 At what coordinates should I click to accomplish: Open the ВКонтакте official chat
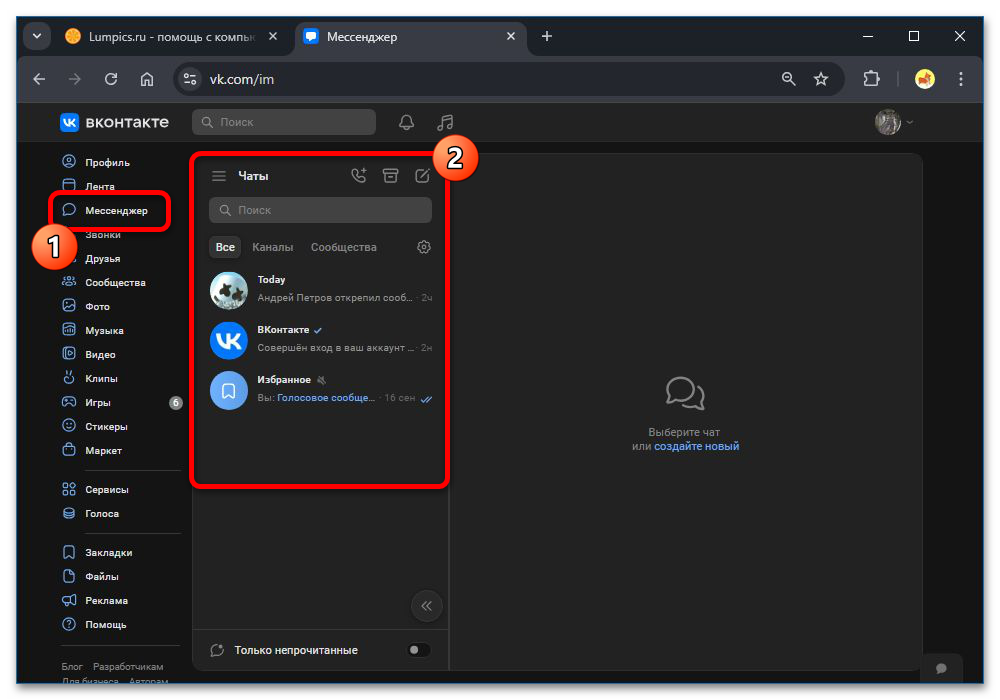(x=321, y=339)
